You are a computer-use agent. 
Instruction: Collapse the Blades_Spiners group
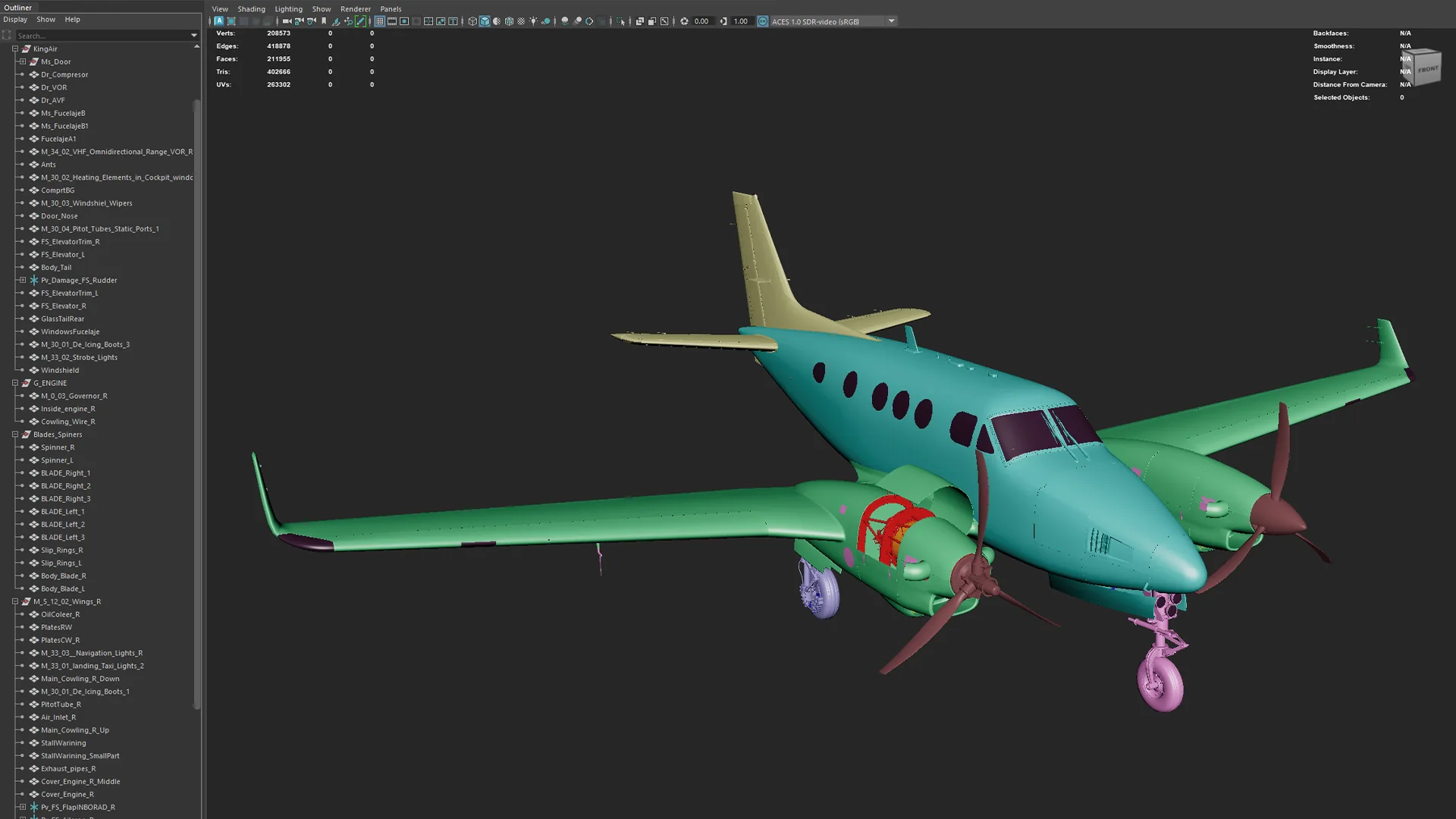coord(15,435)
